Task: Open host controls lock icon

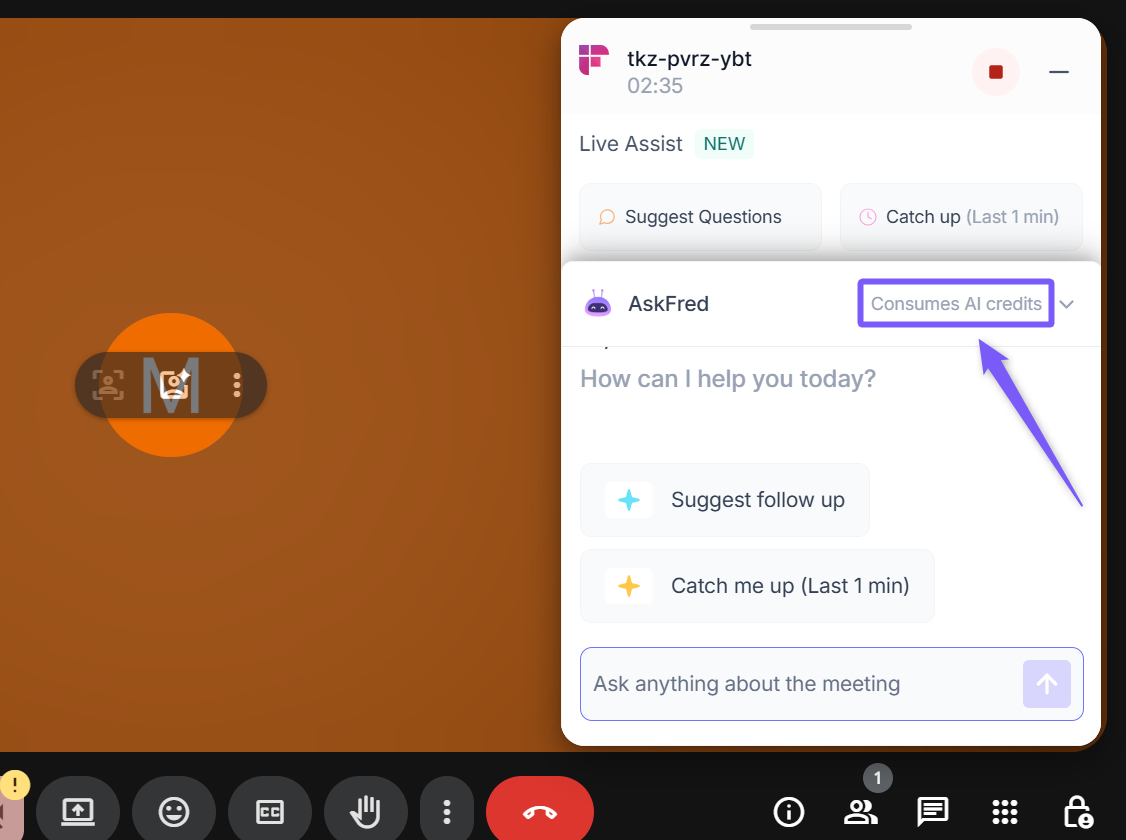Action: pos(1077,812)
